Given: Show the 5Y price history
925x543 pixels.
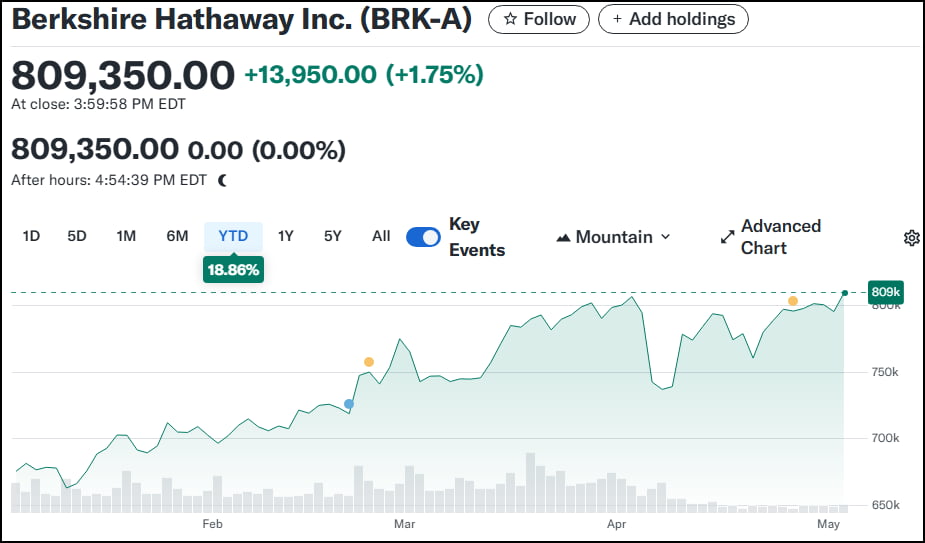Looking at the screenshot, I should (333, 237).
